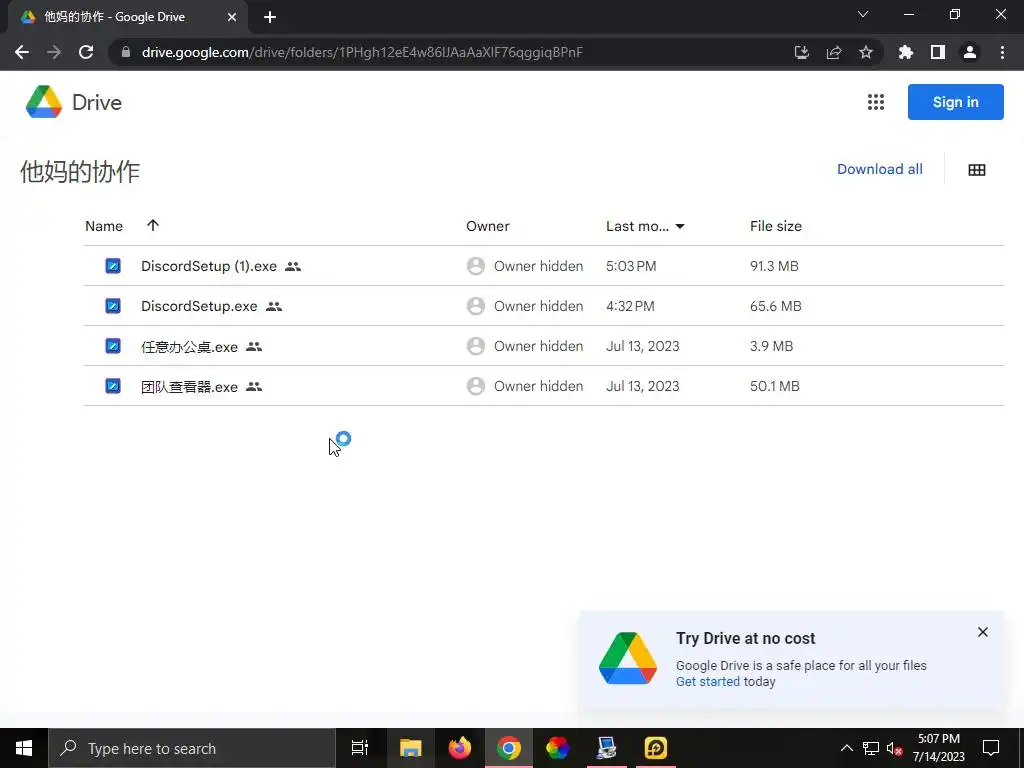Open Firefox from the taskbar
1024x768 pixels.
point(460,748)
